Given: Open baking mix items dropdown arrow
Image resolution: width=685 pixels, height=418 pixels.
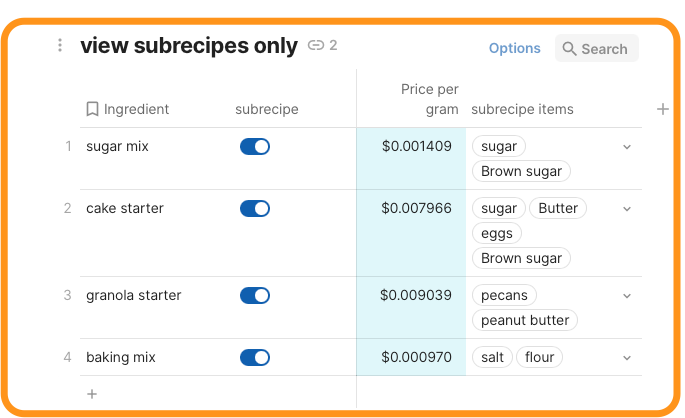Looking at the screenshot, I should 627,358.
